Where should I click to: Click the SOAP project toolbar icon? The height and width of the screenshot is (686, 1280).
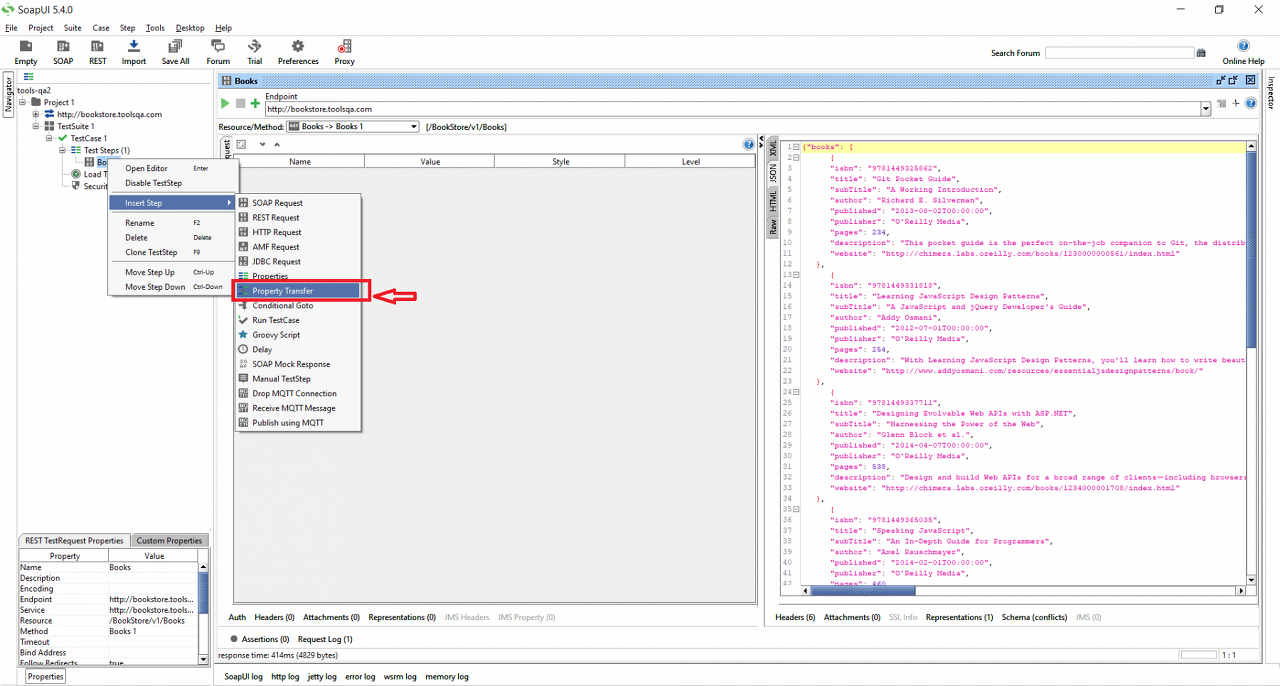[x=63, y=52]
